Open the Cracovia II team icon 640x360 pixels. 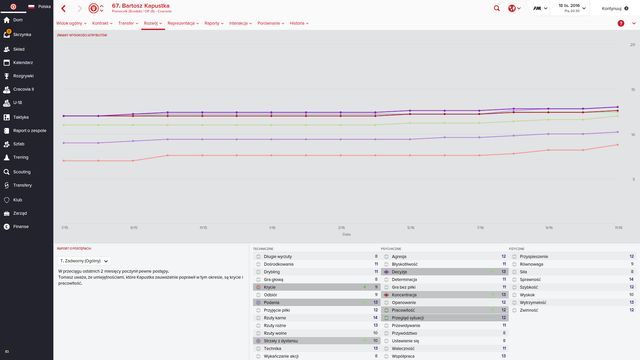pyautogui.click(x=7, y=89)
